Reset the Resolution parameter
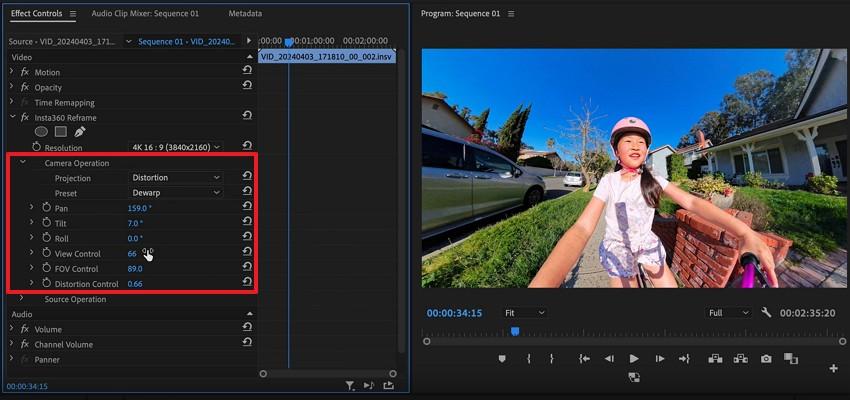 247,145
